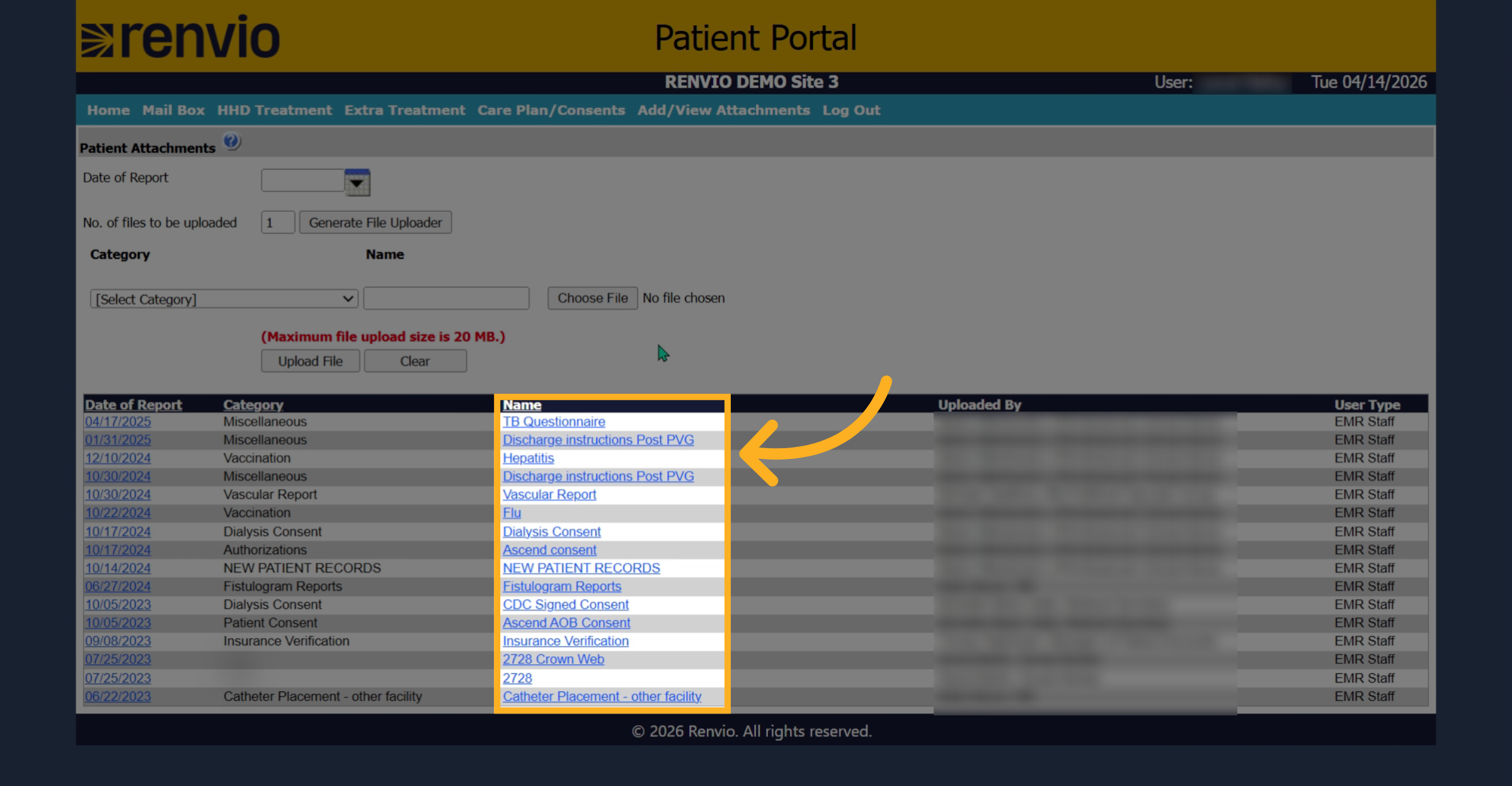
Task: Open CDC Signed Consent link
Action: click(566, 605)
